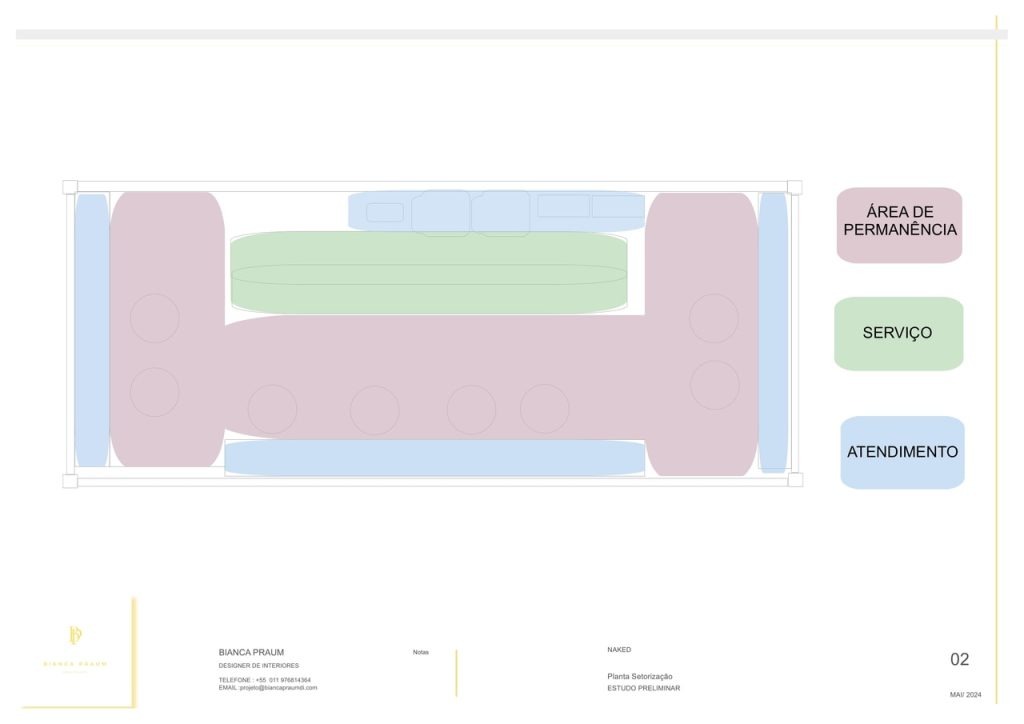Click the far-right blue vertical strip
Image resolution: width=1024 pixels, height=724 pixels.
pyautogui.click(x=773, y=330)
